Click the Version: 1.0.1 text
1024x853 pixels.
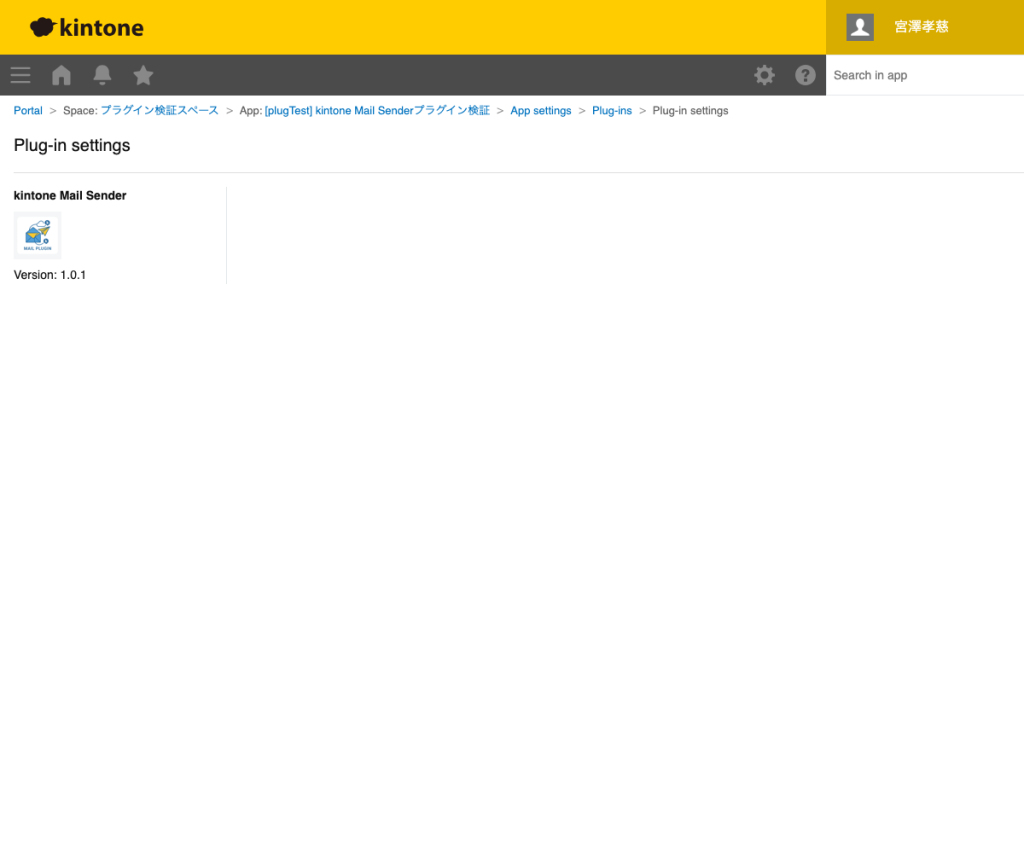tap(49, 274)
